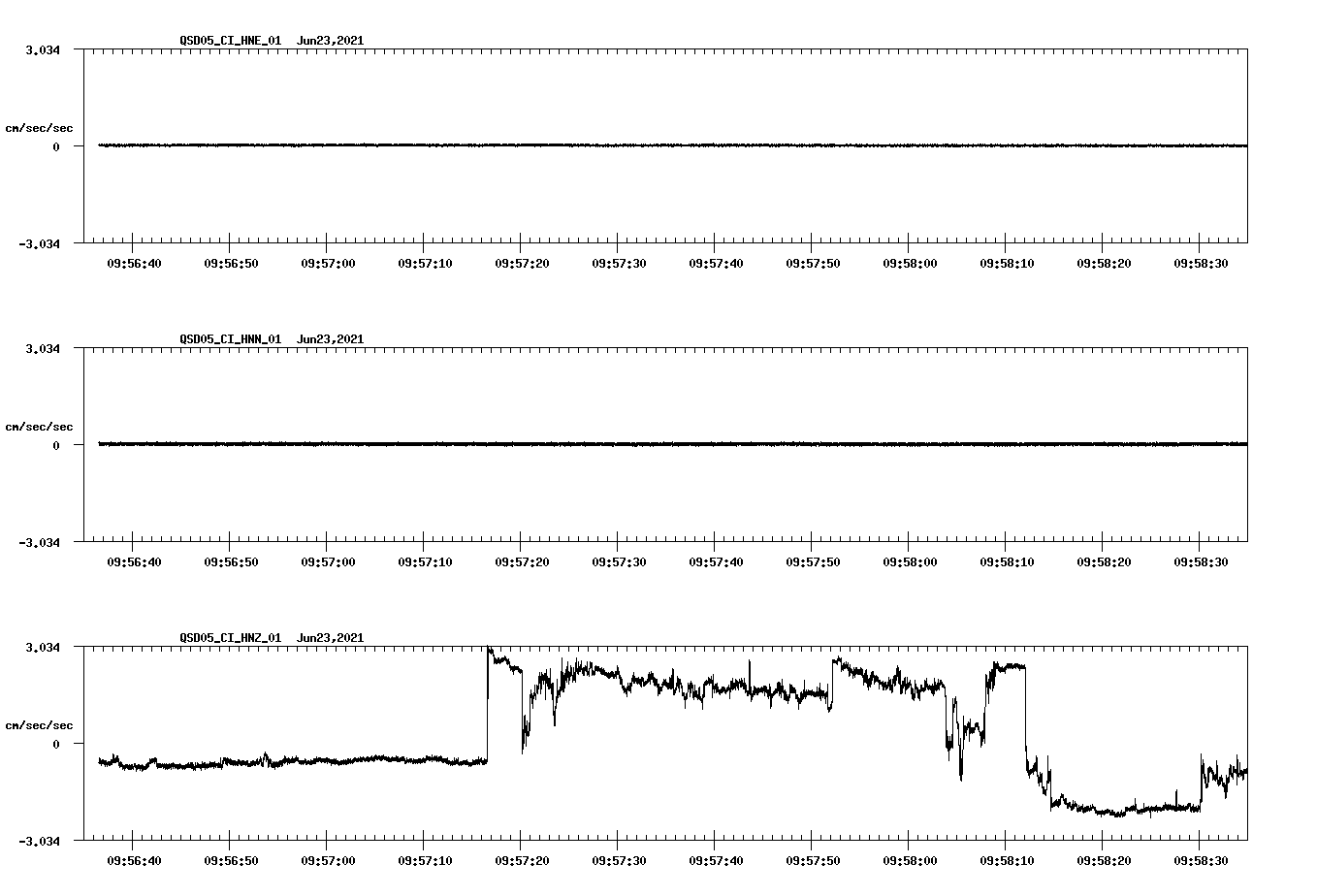Image resolution: width=1317 pixels, height=896 pixels.
Task: Pick 09:58:30 time label under HNZ plot
Action: [x=1201, y=860]
